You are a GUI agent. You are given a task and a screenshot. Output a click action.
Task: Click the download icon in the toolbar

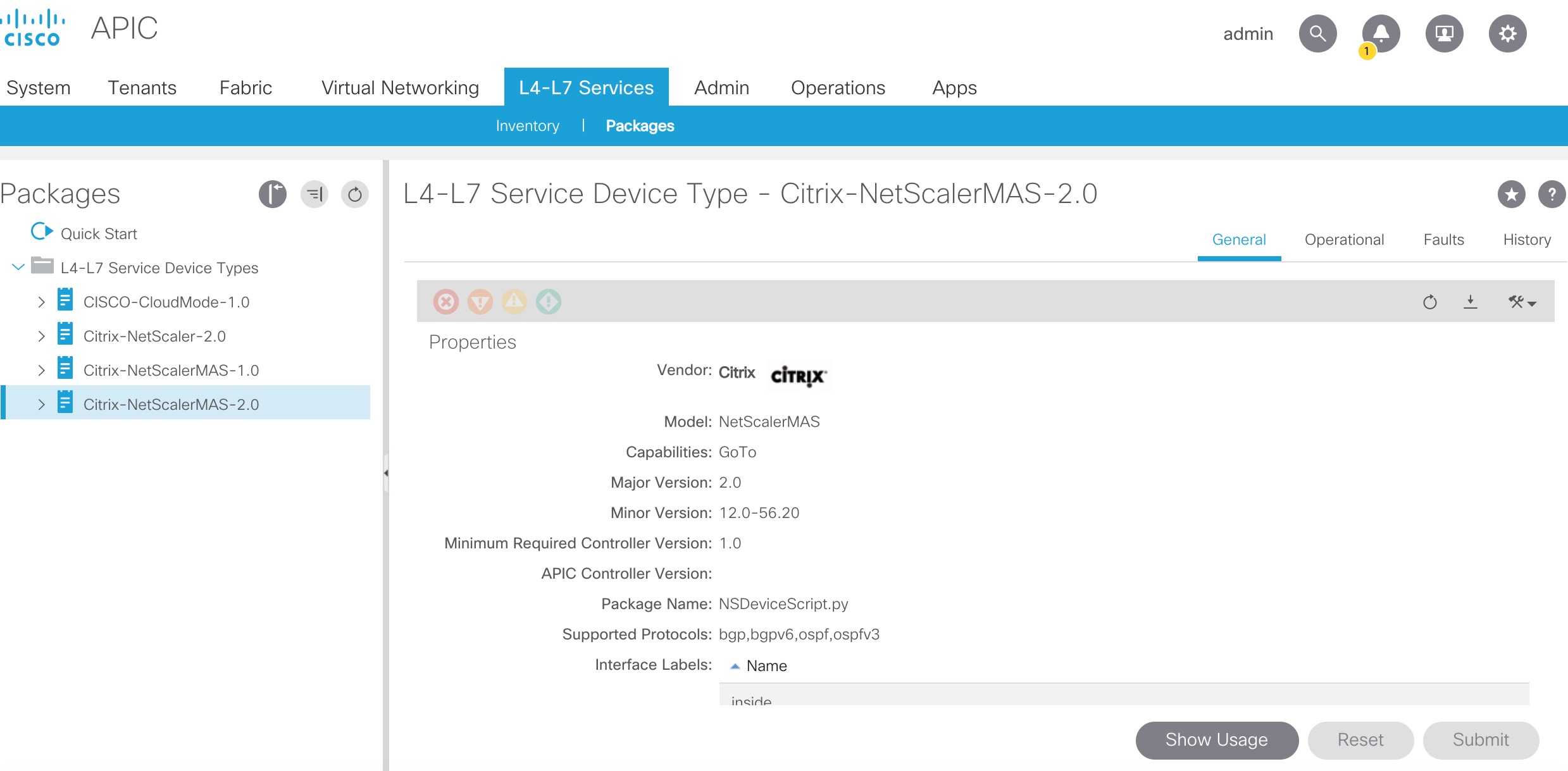click(1471, 302)
